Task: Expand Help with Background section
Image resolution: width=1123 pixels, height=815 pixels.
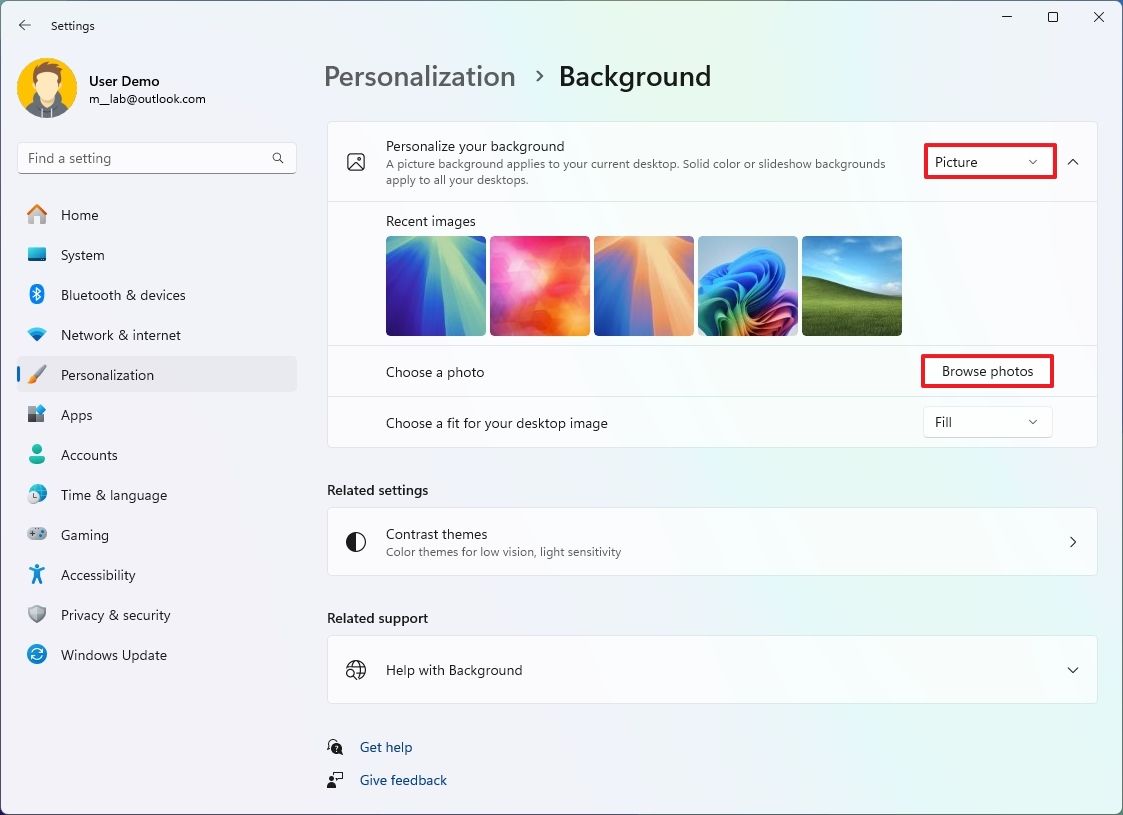Action: pyautogui.click(x=1072, y=670)
